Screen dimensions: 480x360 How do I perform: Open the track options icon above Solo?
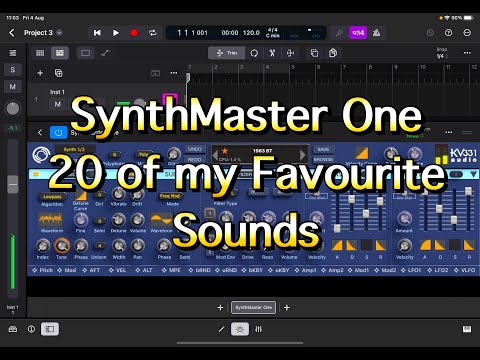coord(13,53)
